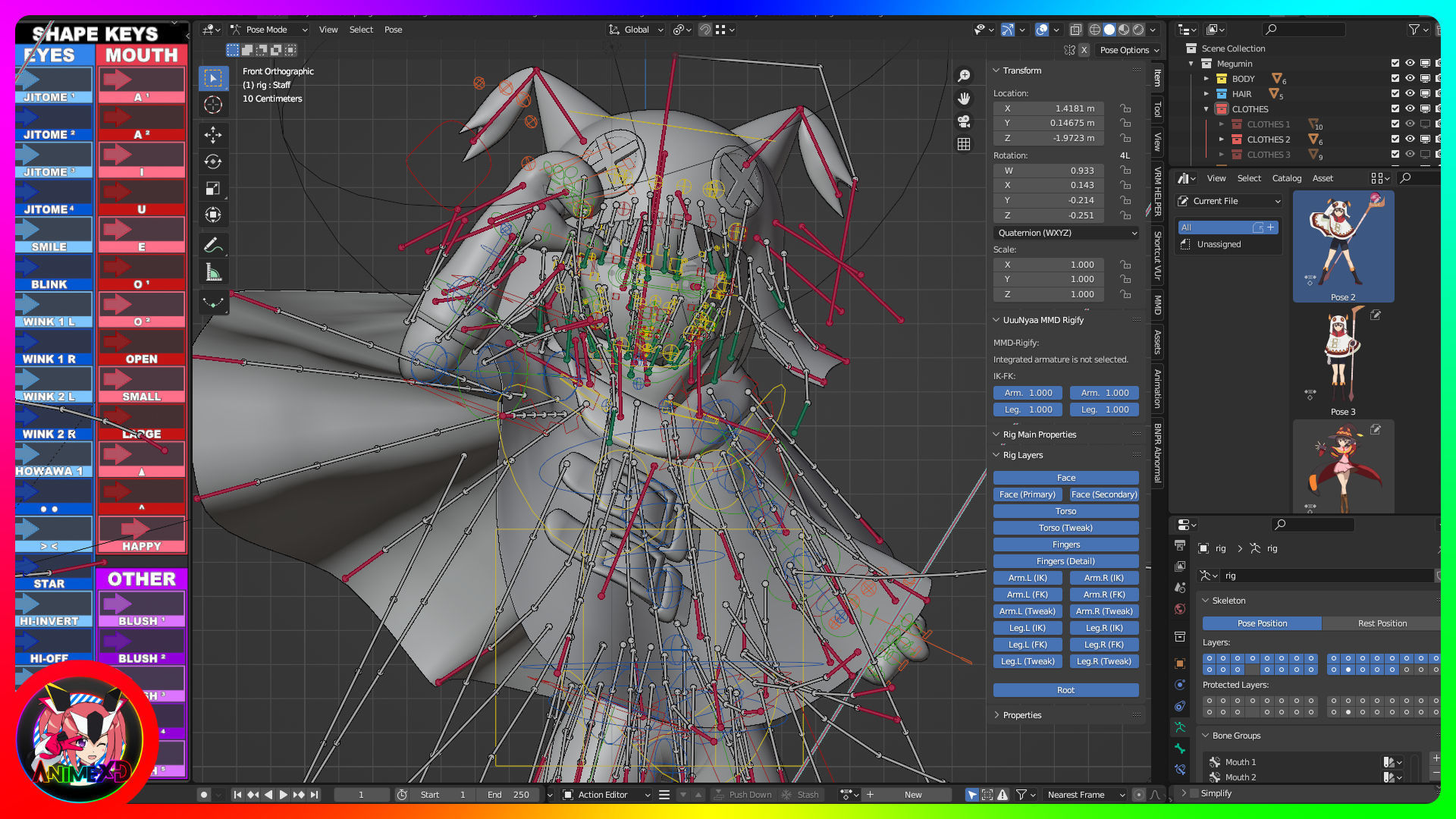Click the Pose Position button
Image resolution: width=1456 pixels, height=819 pixels.
1262,623
